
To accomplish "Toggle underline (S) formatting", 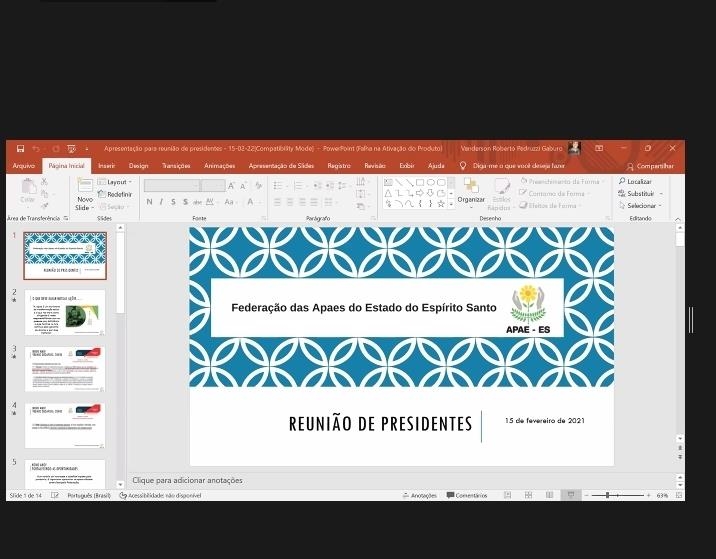I will coord(173,202).
